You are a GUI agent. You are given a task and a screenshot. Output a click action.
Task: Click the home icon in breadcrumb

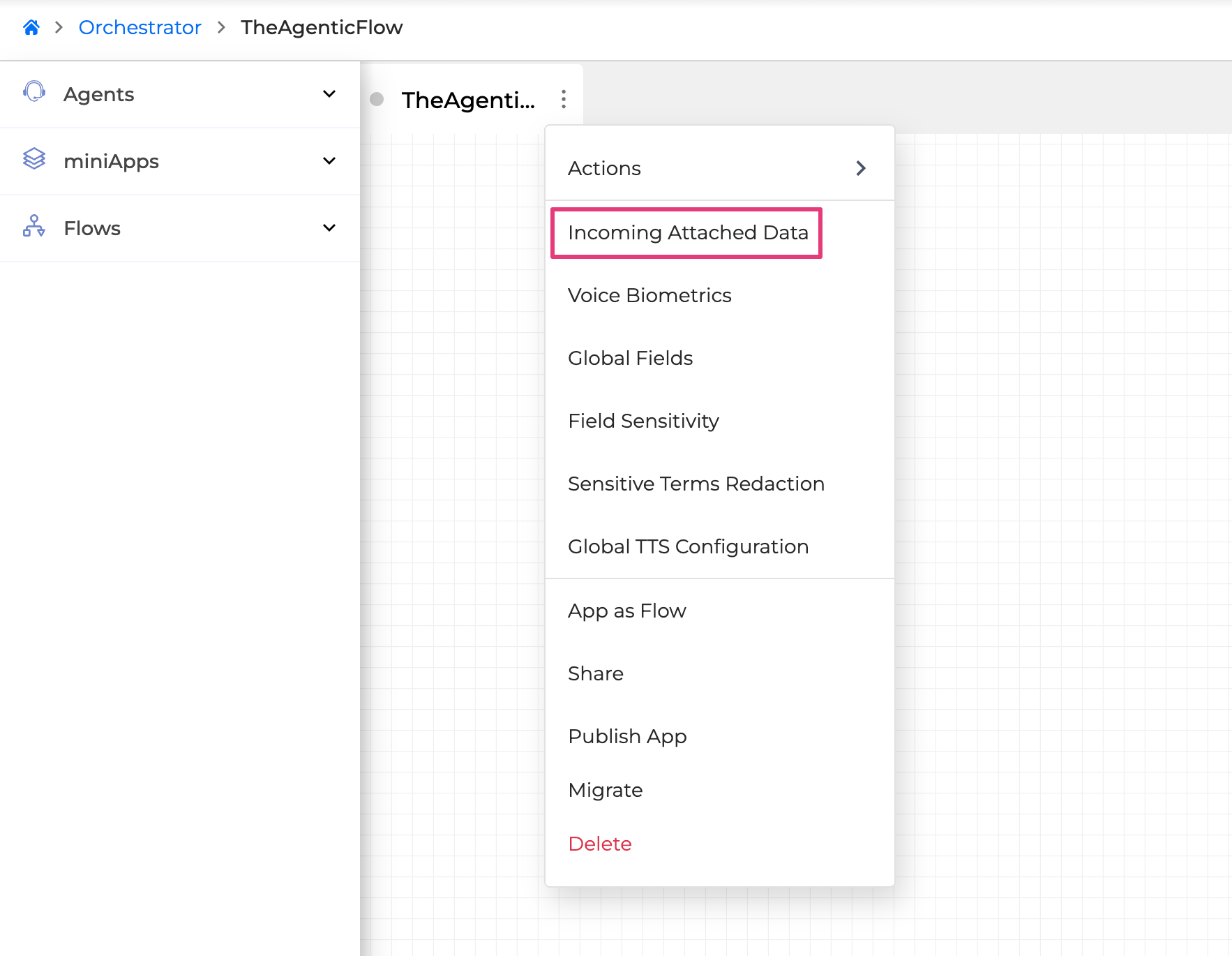pyautogui.click(x=31, y=27)
